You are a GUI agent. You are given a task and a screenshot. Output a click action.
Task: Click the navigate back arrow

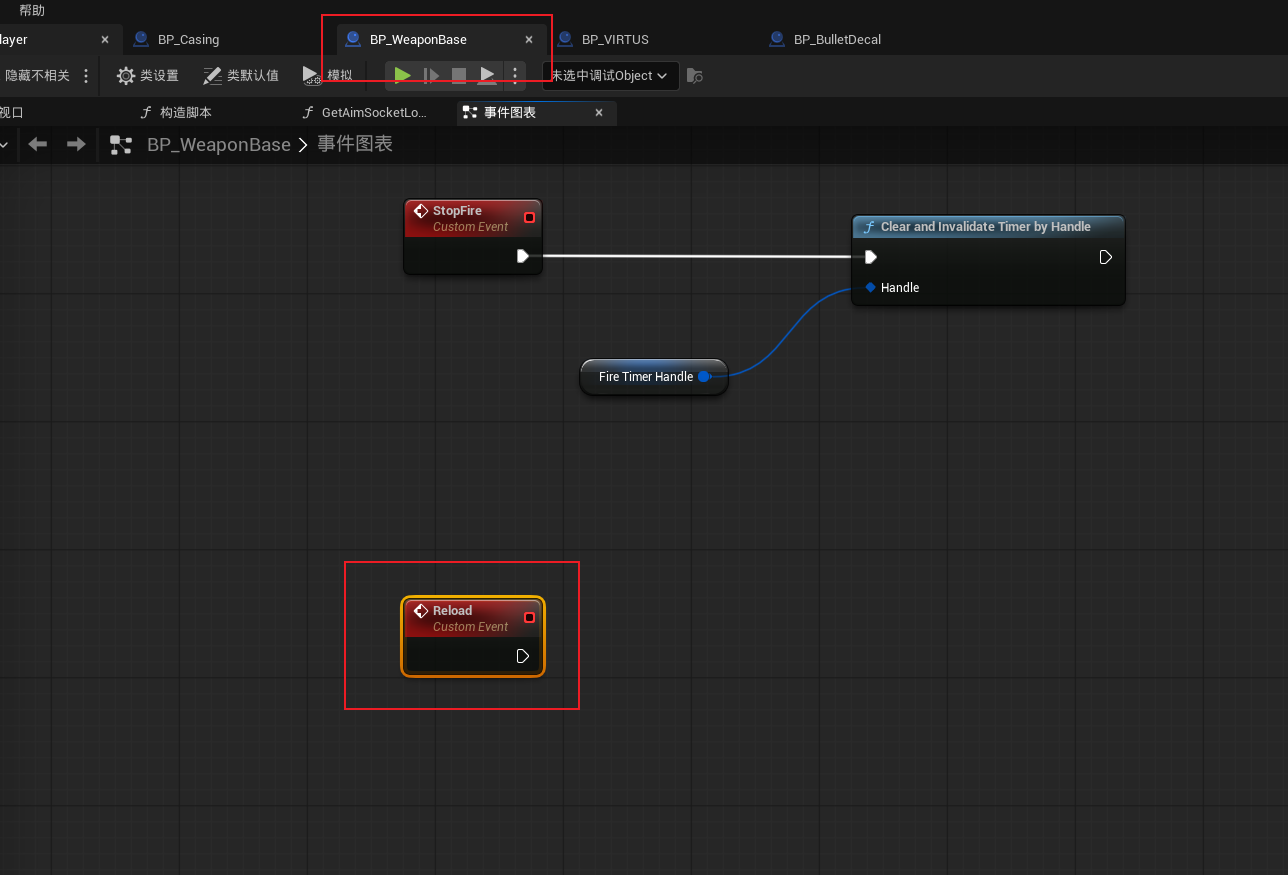point(38,145)
